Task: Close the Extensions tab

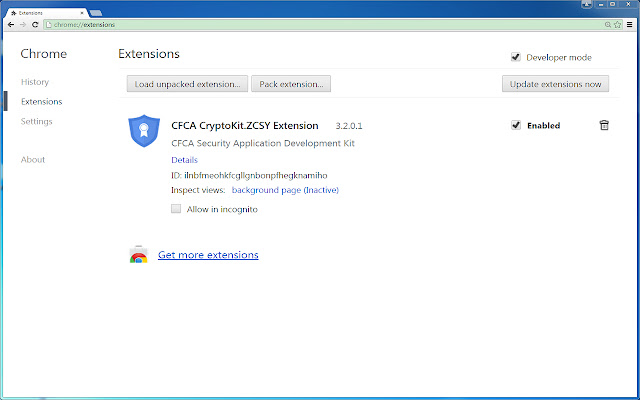Action: 82,13
